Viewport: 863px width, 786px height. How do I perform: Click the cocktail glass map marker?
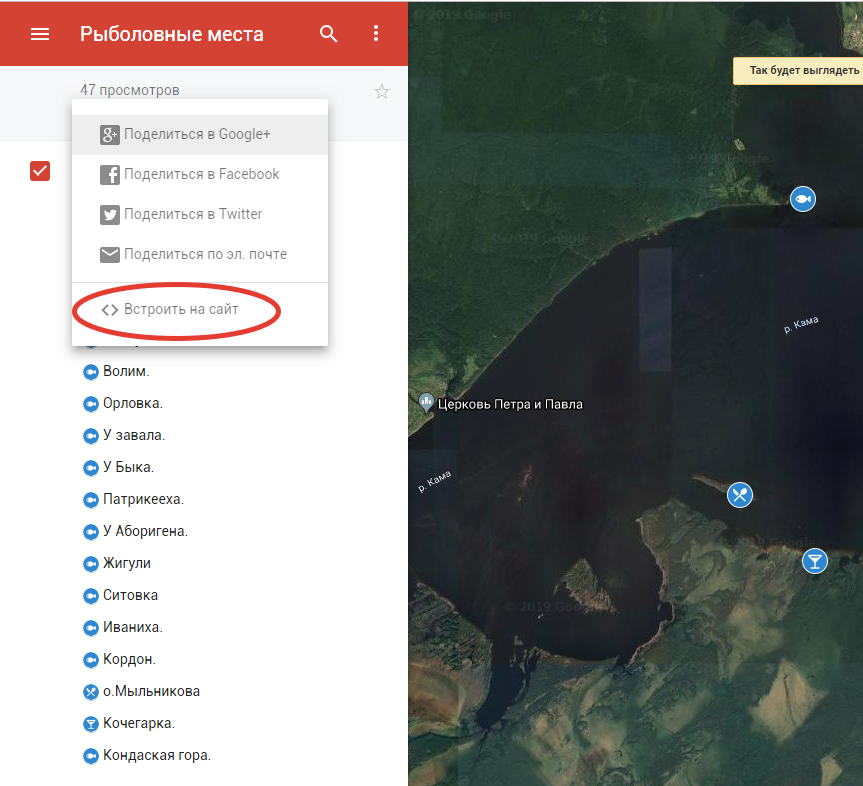pyautogui.click(x=815, y=561)
